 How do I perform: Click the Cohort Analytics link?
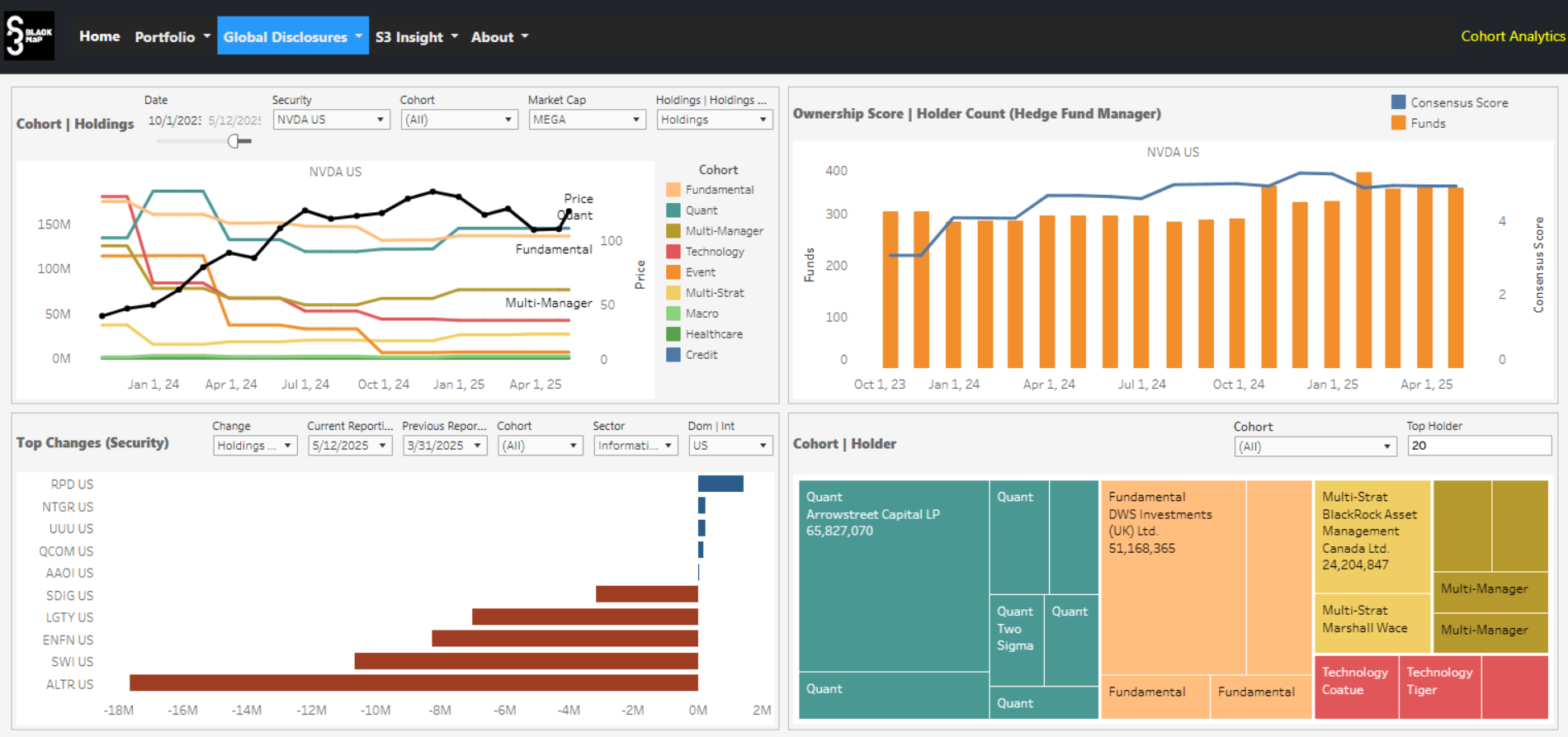pos(1513,35)
